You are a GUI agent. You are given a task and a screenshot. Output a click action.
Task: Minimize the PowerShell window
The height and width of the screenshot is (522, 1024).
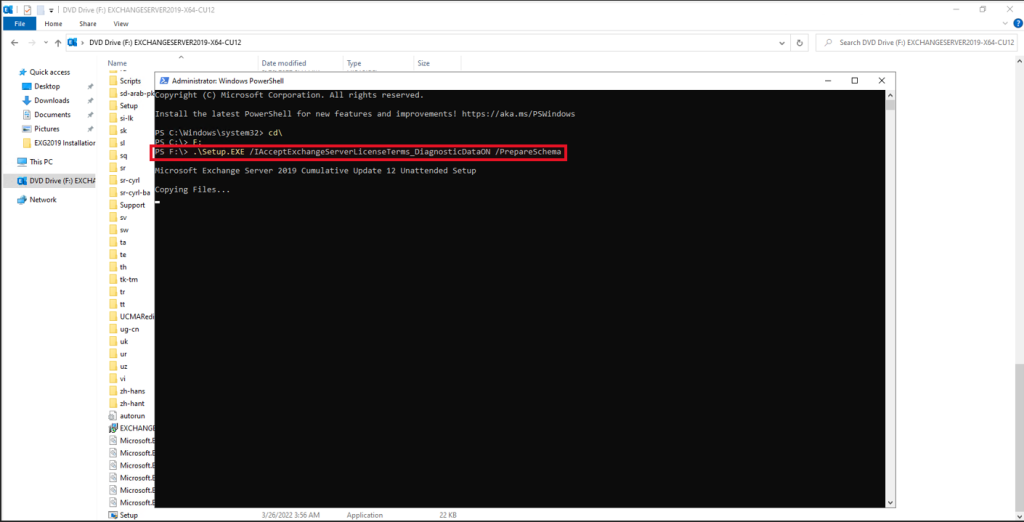[827, 81]
